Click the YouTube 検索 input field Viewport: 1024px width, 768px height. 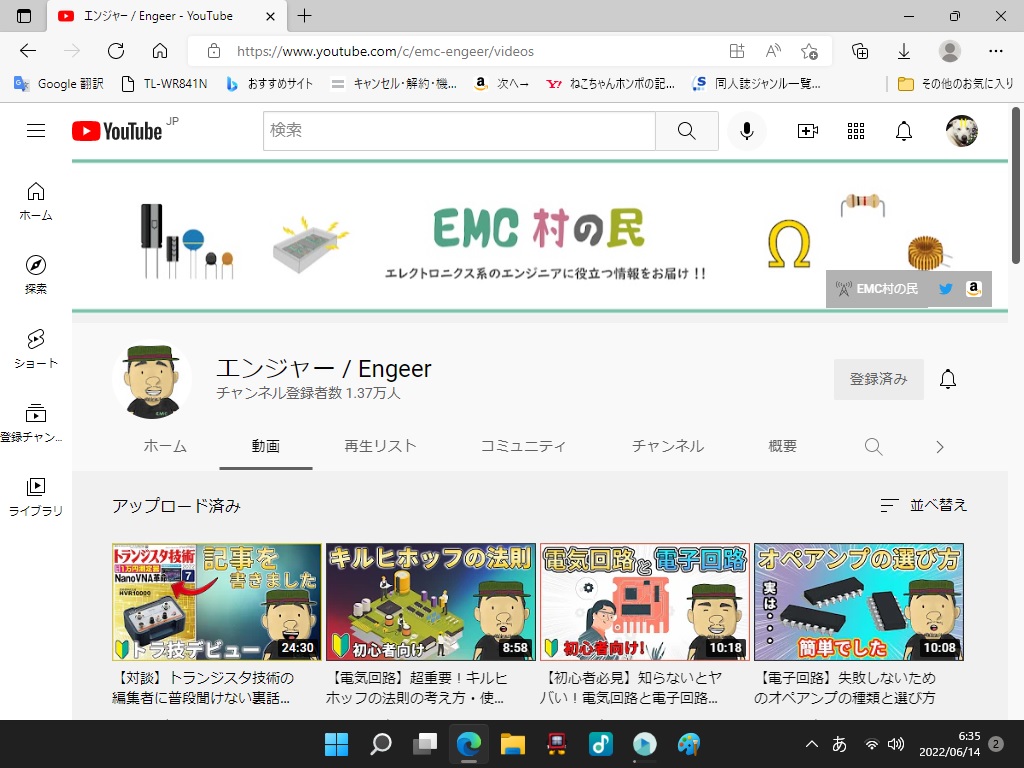point(459,131)
